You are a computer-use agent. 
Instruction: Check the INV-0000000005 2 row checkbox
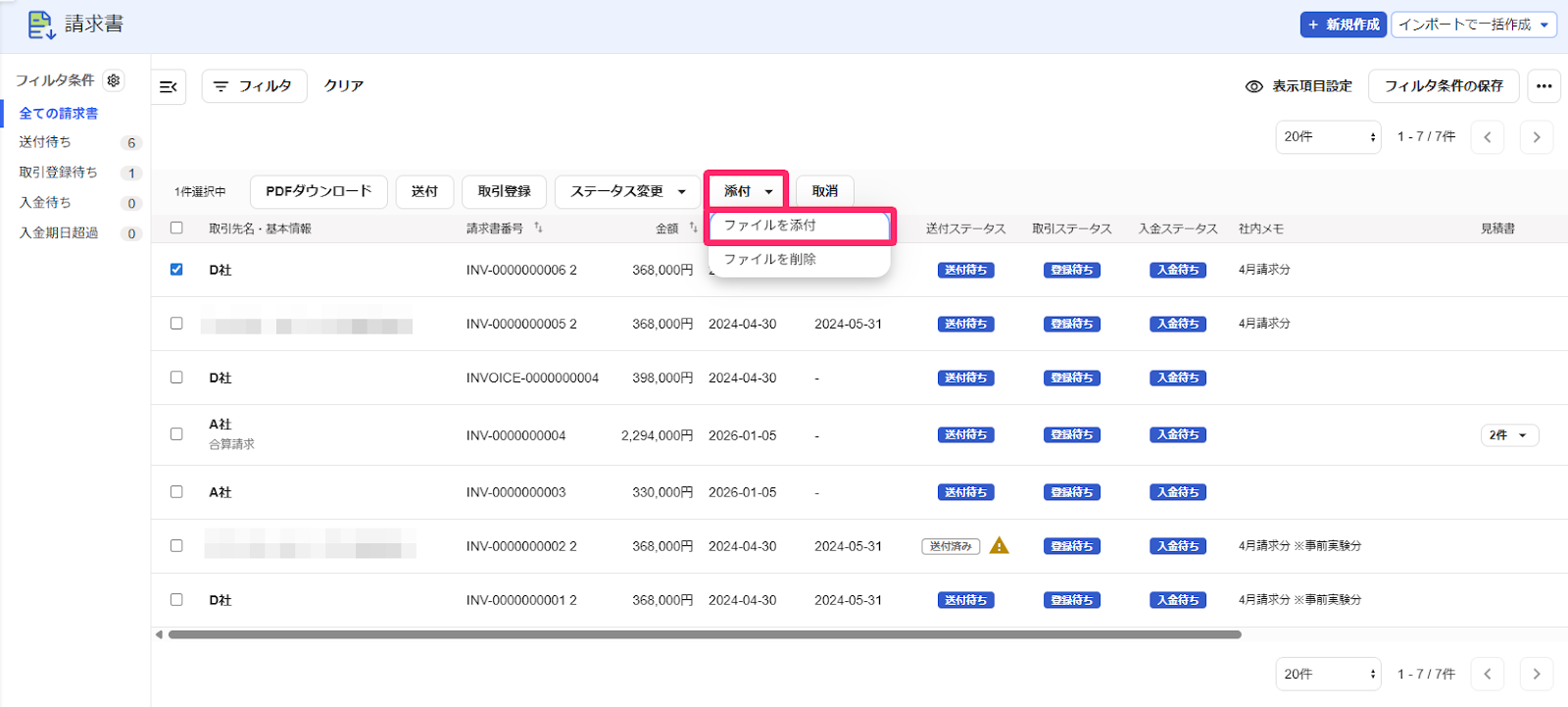(x=176, y=323)
